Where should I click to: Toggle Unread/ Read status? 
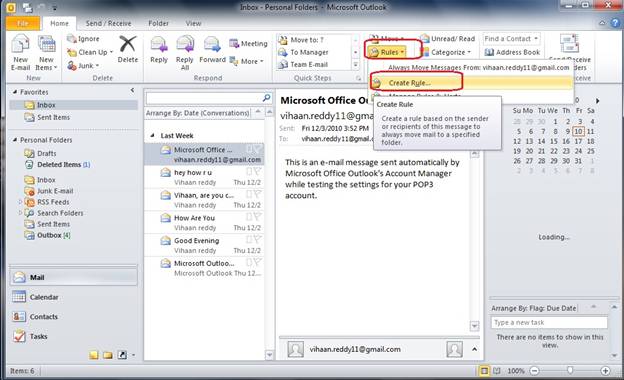[x=448, y=39]
